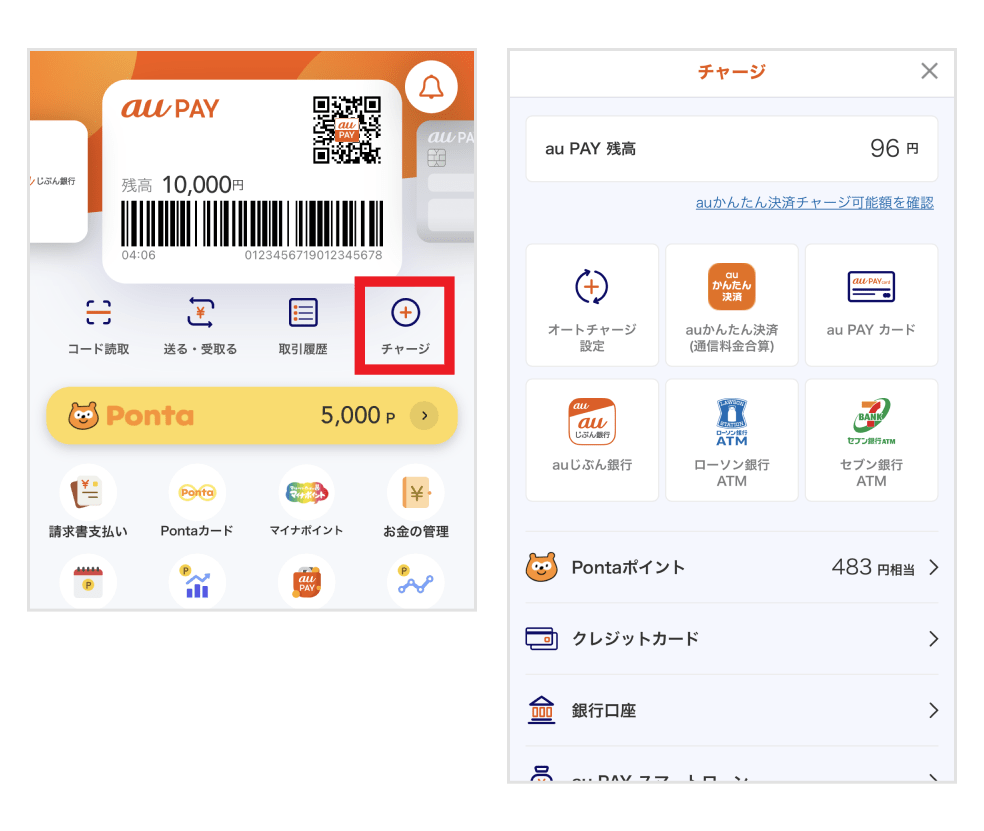Tap the au PAY bag icon in bottom row
Viewport: 984px width, 831px height.
(306, 582)
